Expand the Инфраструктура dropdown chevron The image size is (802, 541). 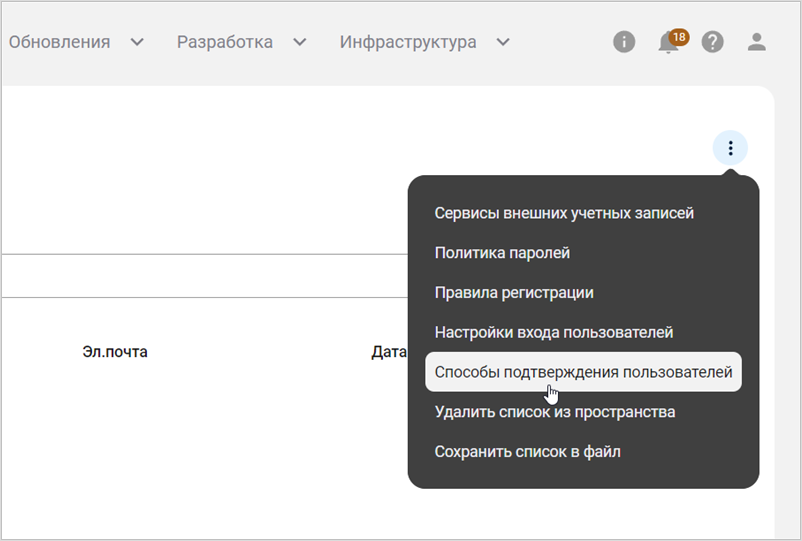(x=503, y=42)
